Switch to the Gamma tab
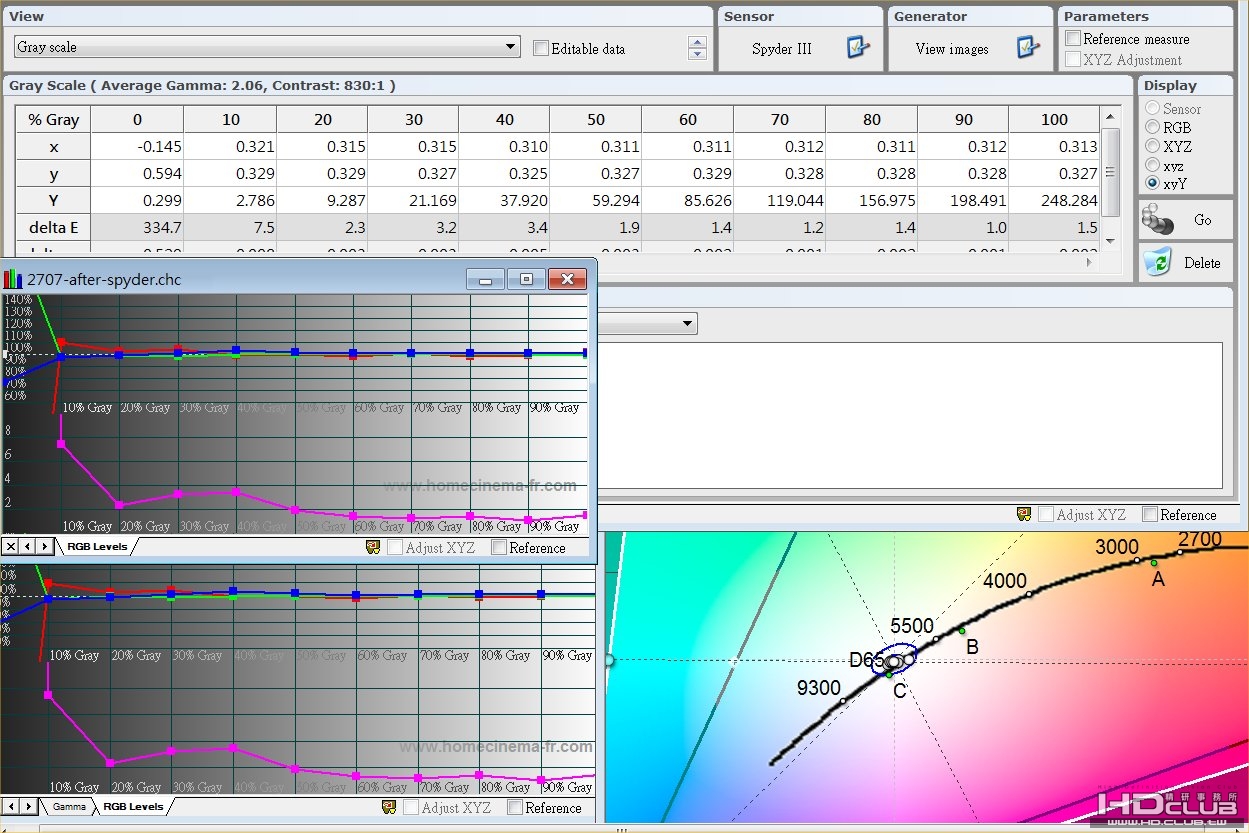Image resolution: width=1249 pixels, height=833 pixels. (x=69, y=806)
